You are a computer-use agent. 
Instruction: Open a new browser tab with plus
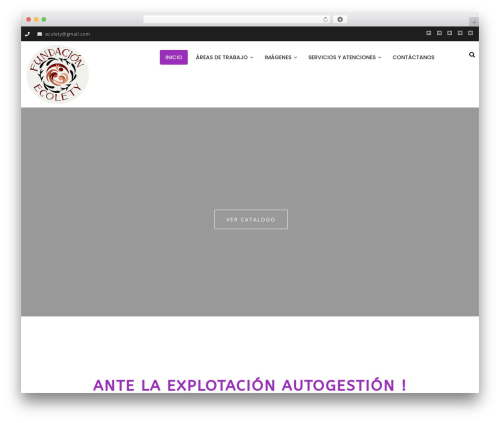coord(474,22)
